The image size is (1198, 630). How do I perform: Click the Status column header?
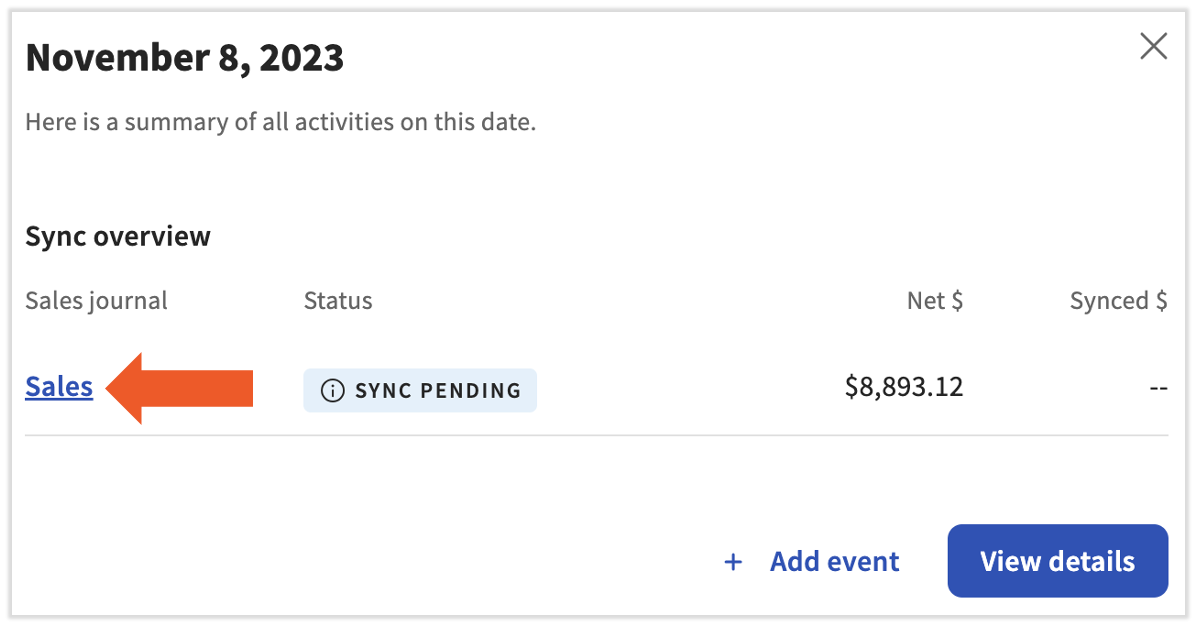[x=338, y=301]
